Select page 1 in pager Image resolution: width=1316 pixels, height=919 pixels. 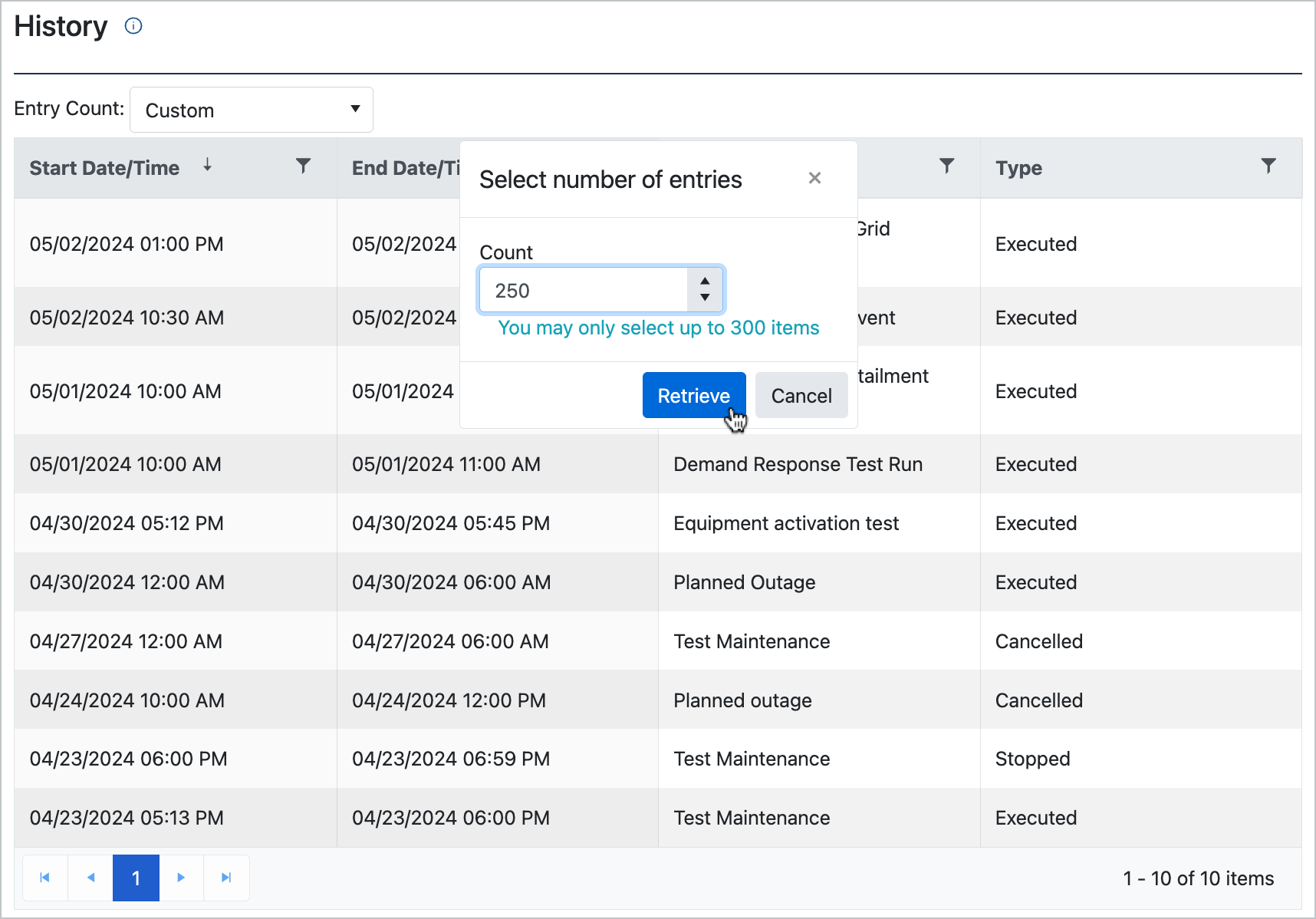[136, 878]
